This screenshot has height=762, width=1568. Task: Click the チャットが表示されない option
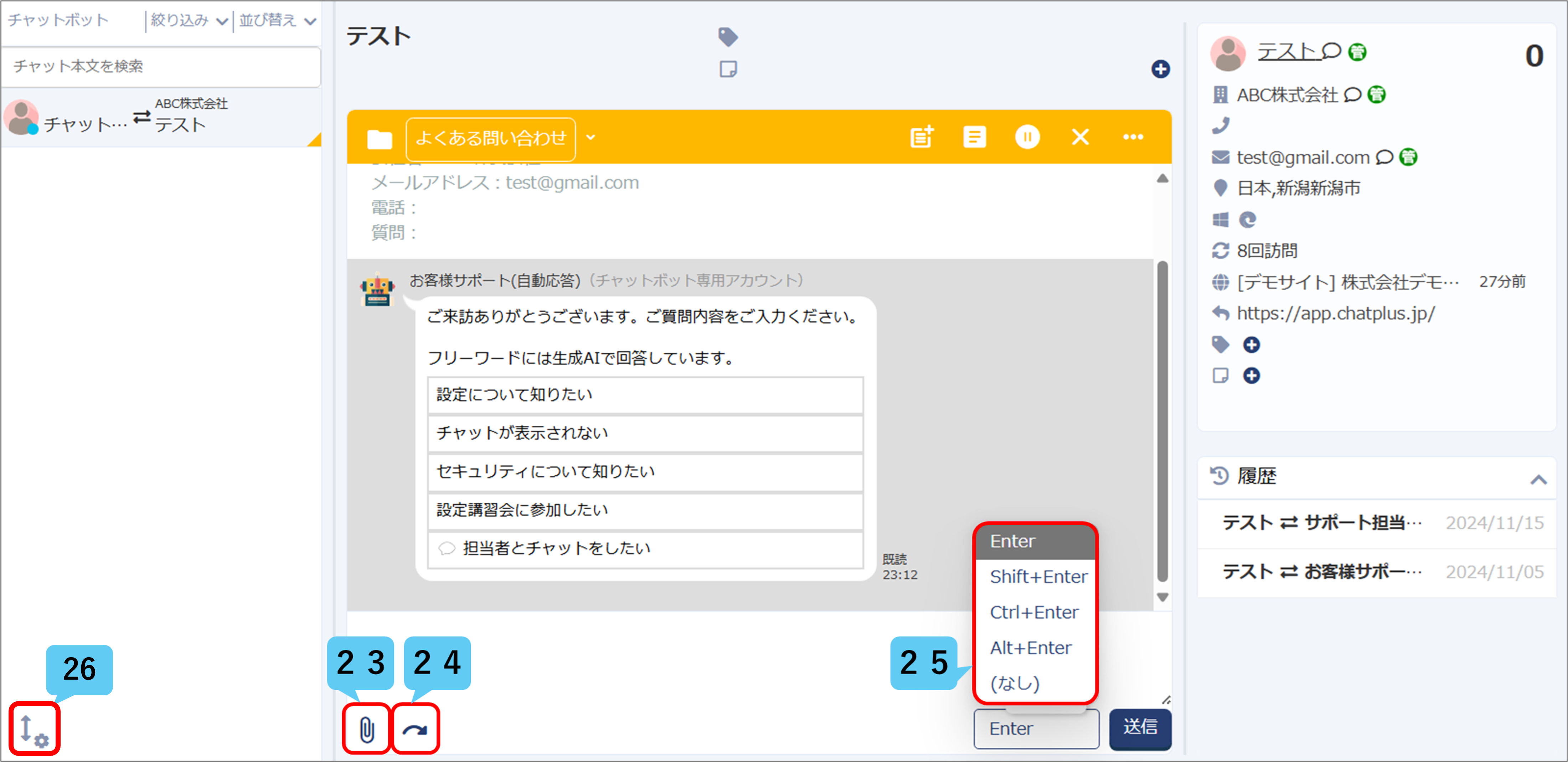pyautogui.click(x=645, y=433)
